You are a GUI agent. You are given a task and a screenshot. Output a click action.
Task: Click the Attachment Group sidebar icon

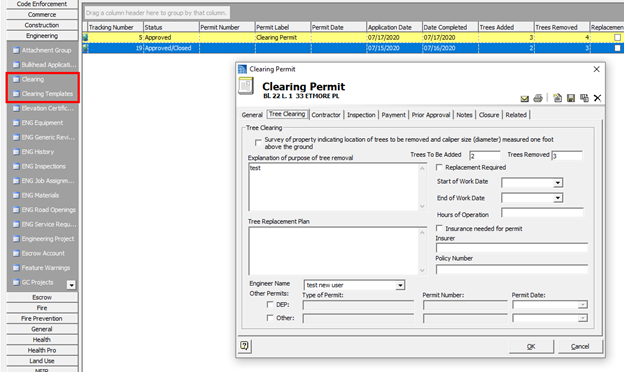(16, 51)
